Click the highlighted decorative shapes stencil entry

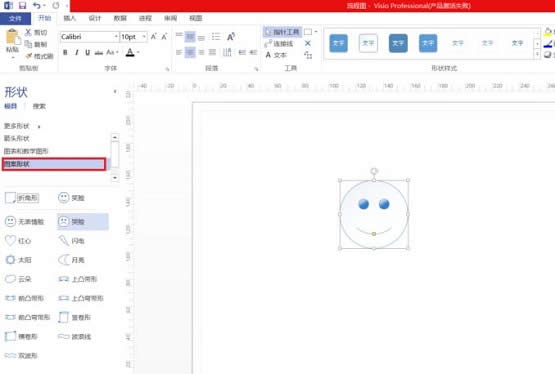pyautogui.click(x=54, y=164)
